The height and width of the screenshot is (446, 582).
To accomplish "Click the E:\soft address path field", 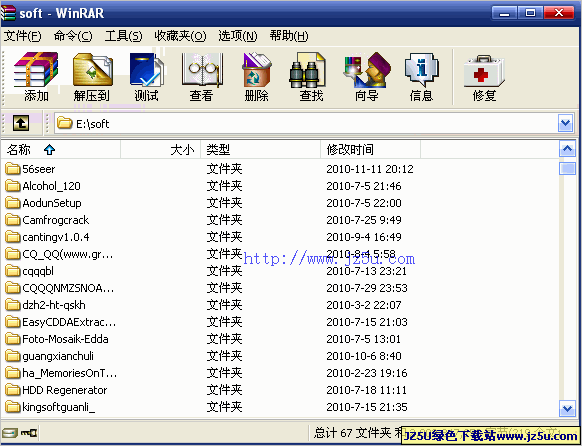I will [306, 123].
